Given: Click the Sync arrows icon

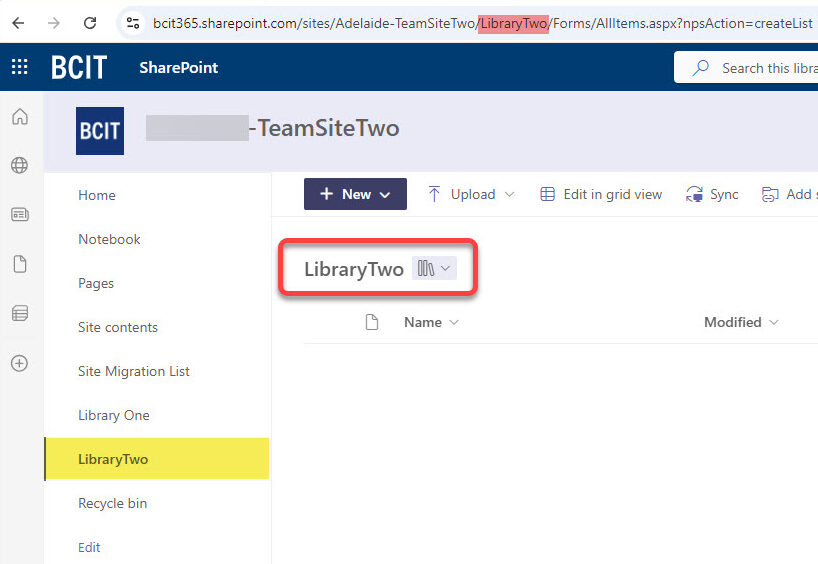Looking at the screenshot, I should 694,195.
